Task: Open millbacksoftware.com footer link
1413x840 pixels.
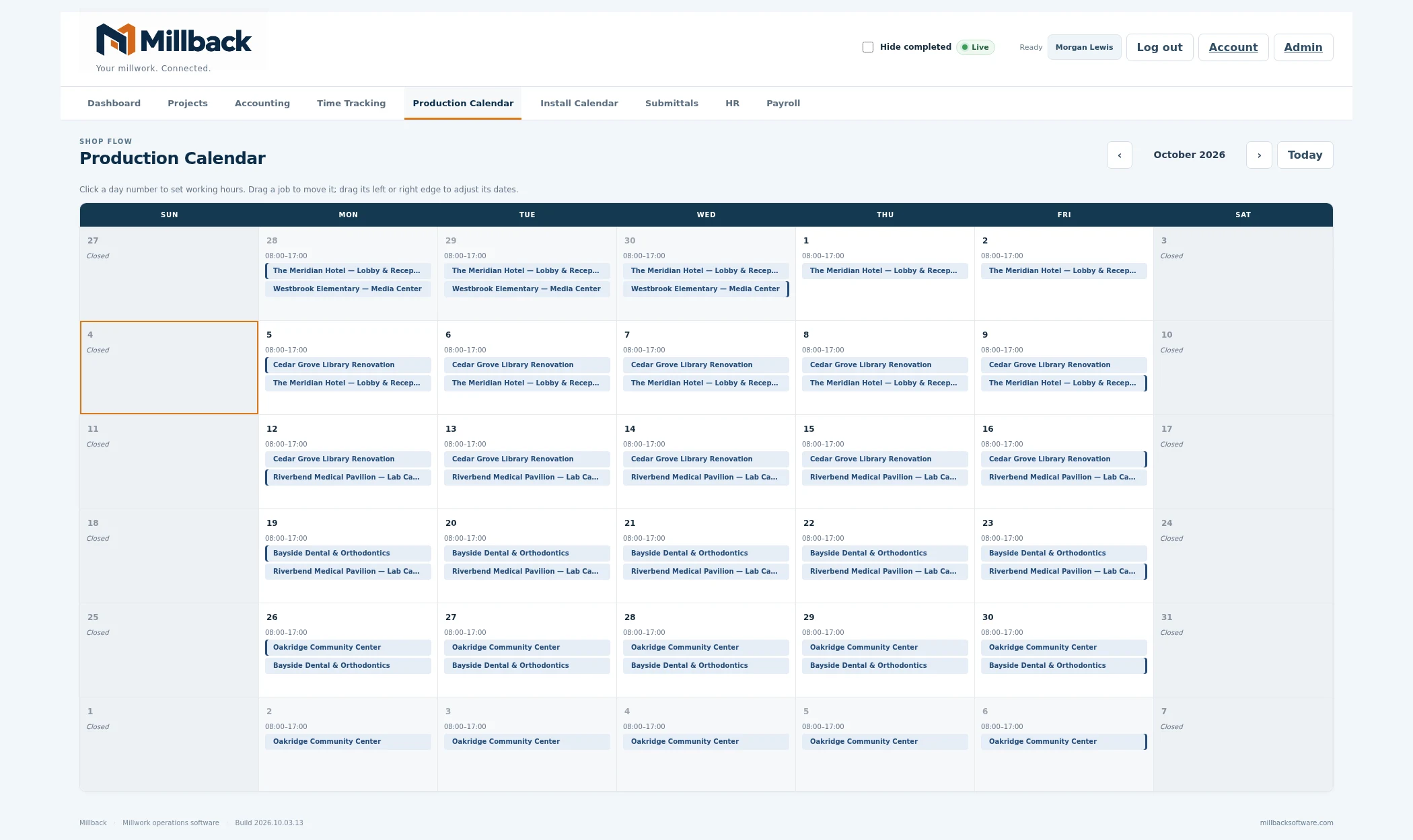Action: point(1296,823)
